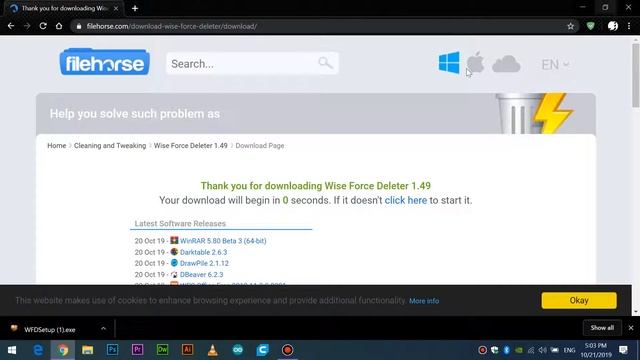Open DBeaver 6.2.3 link
The image size is (640, 360).
click(x=202, y=275)
